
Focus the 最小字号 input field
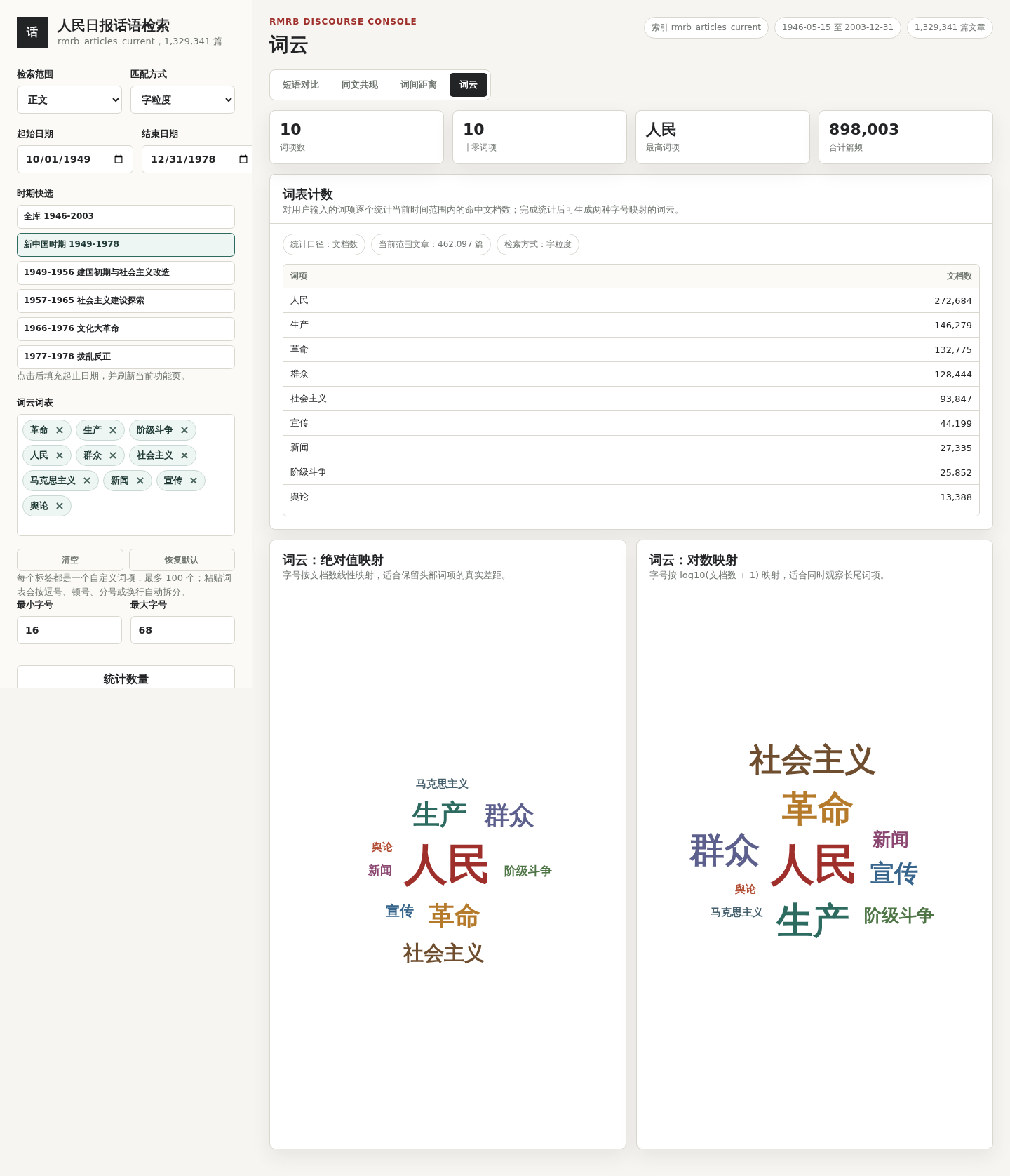coord(69,630)
